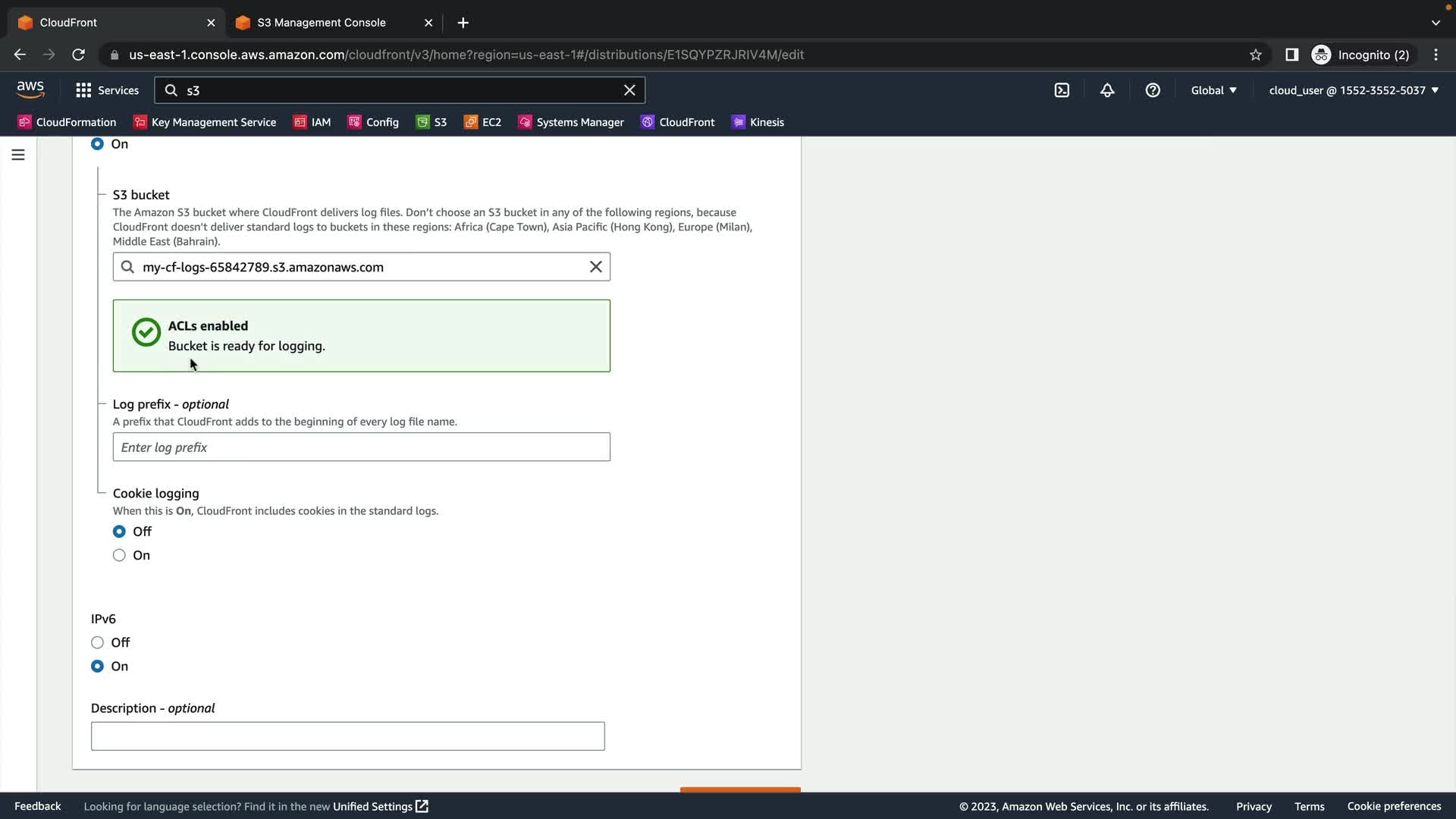Open the cloud_user account menu
The width and height of the screenshot is (1456, 819).
(1354, 90)
